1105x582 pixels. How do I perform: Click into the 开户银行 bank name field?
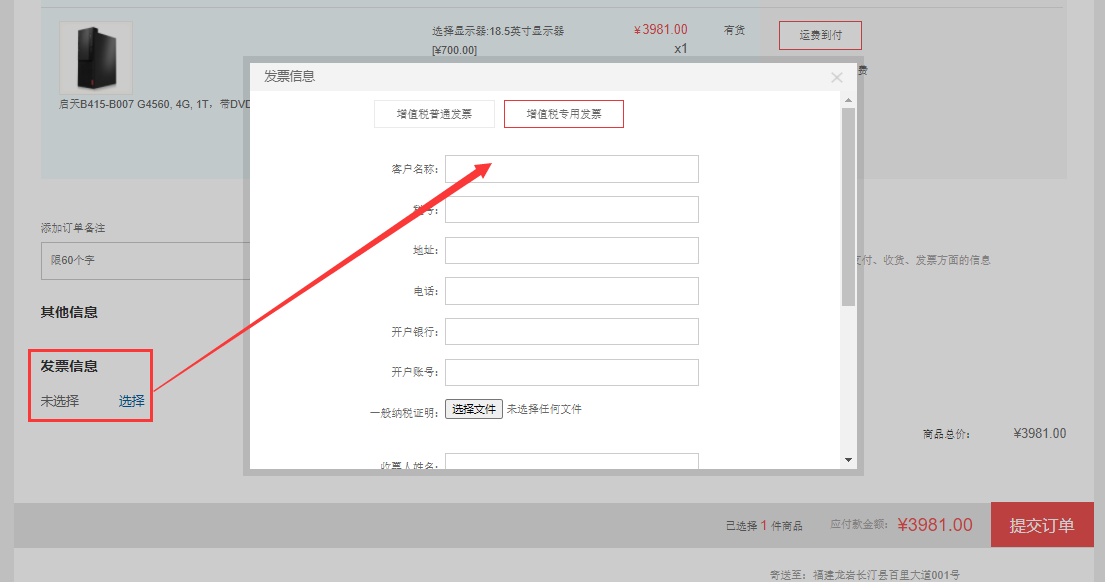click(571, 331)
